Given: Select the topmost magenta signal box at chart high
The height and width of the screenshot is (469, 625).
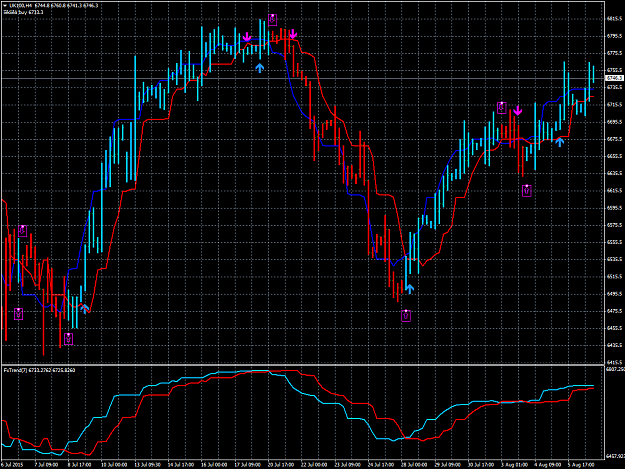Looking at the screenshot, I should 272,20.
